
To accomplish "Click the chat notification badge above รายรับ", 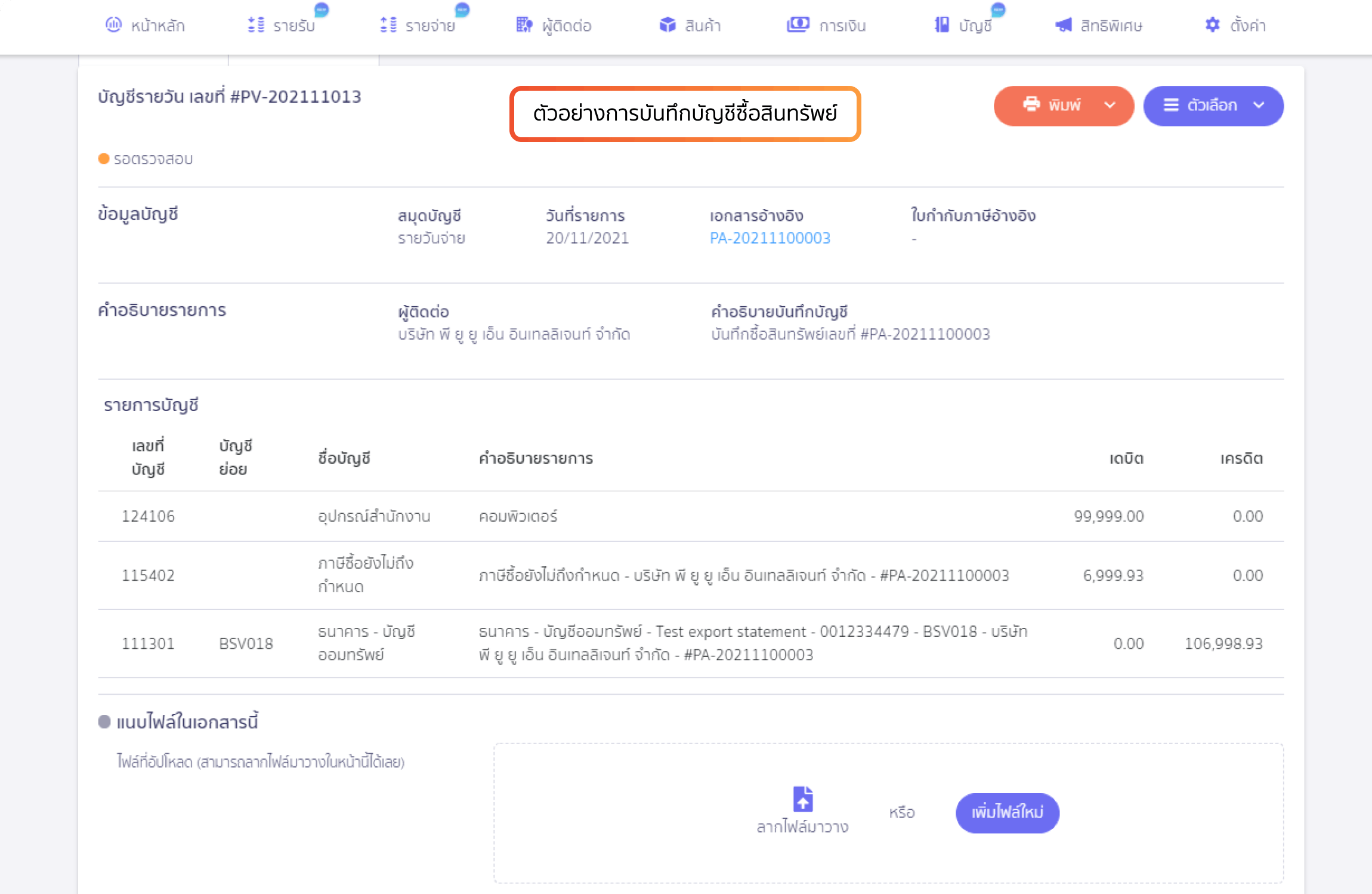I will (322, 9).
